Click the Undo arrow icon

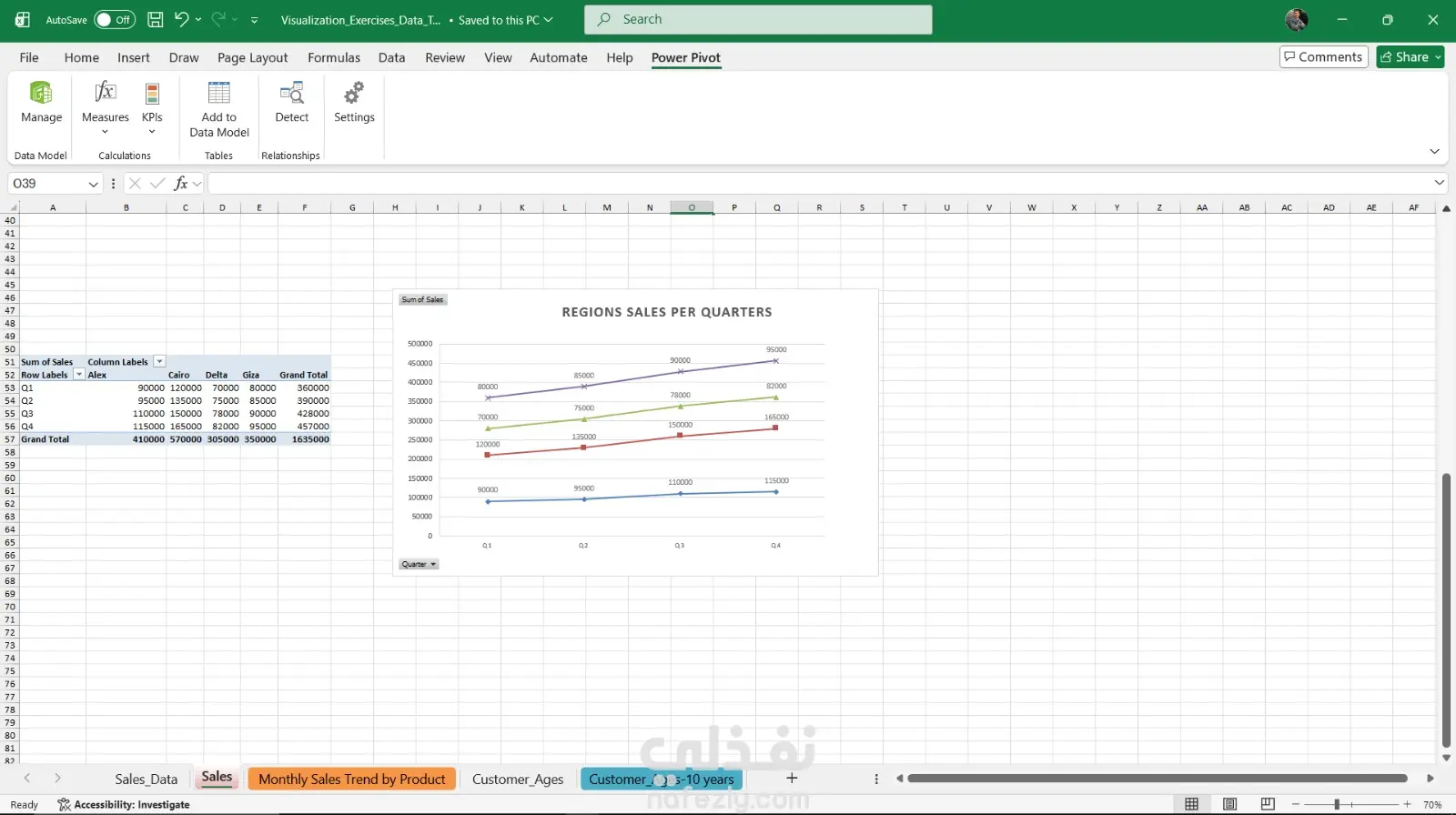coord(181,19)
